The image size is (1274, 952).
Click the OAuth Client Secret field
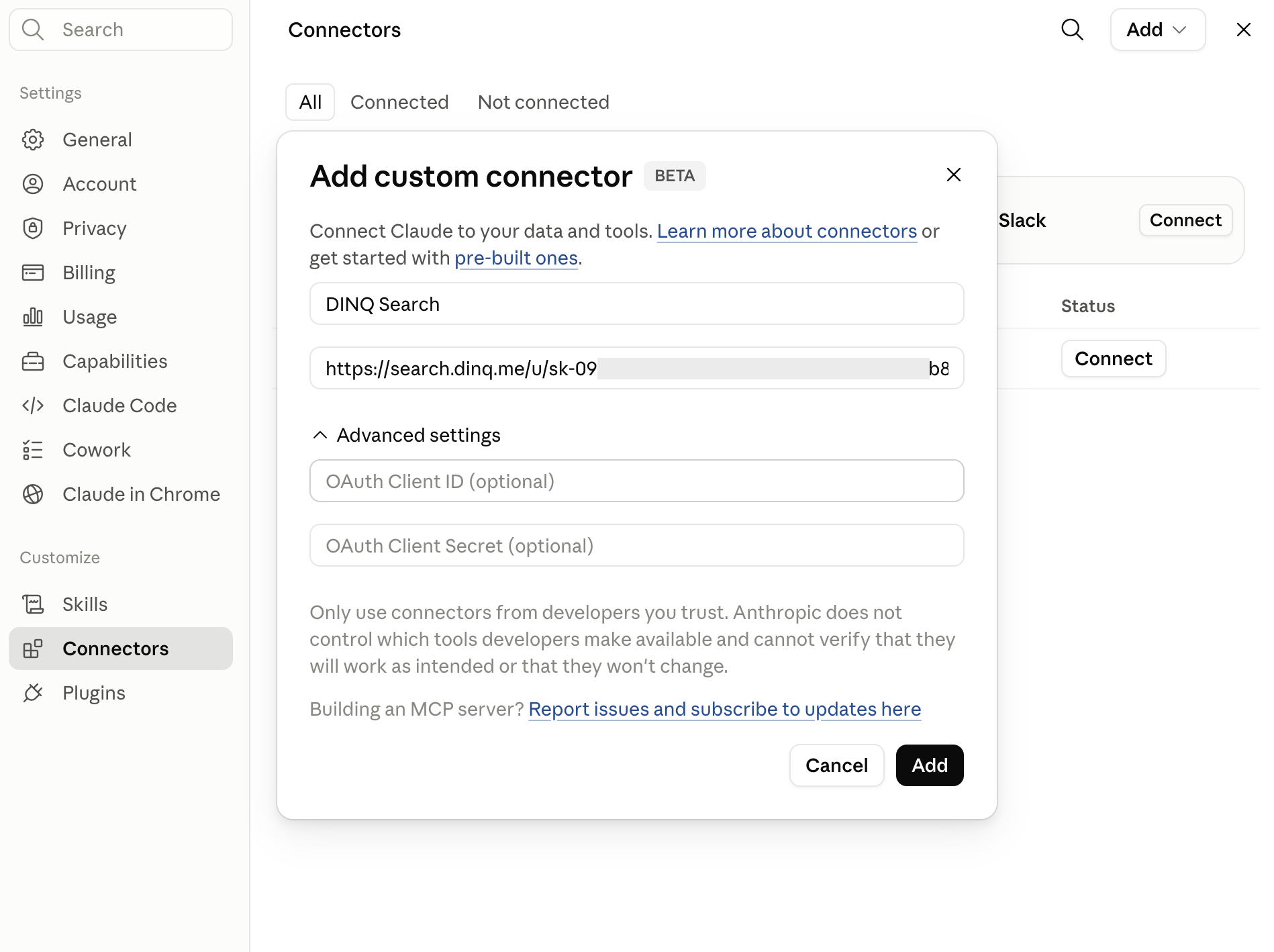636,545
